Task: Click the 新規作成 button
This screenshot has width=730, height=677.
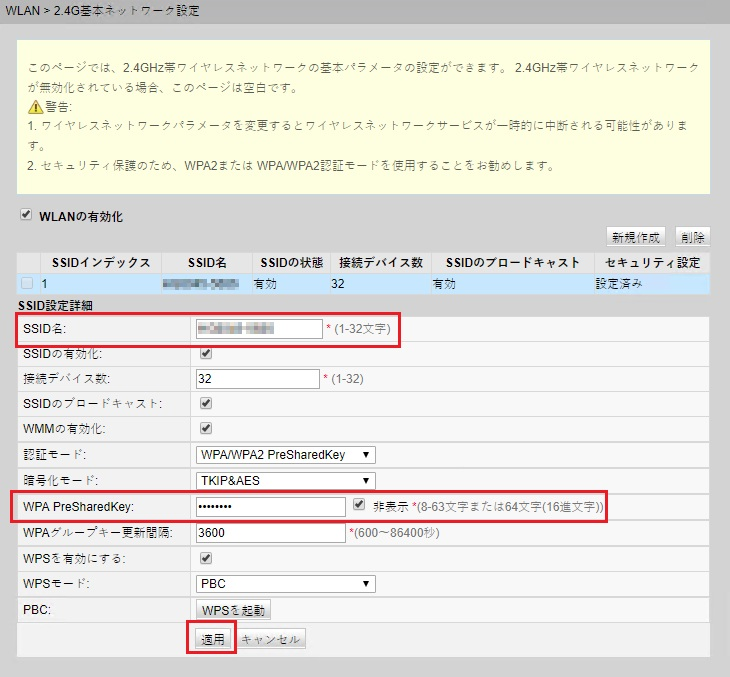Action: [x=636, y=237]
